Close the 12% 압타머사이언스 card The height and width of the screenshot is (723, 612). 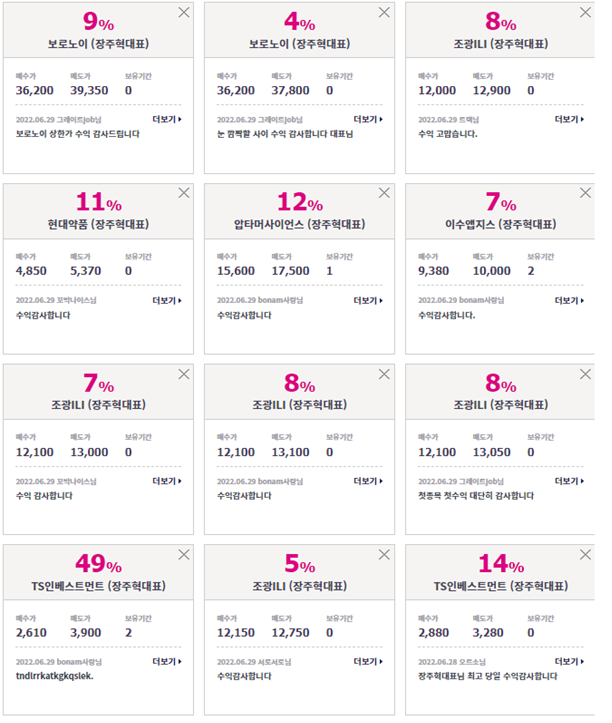click(x=384, y=193)
